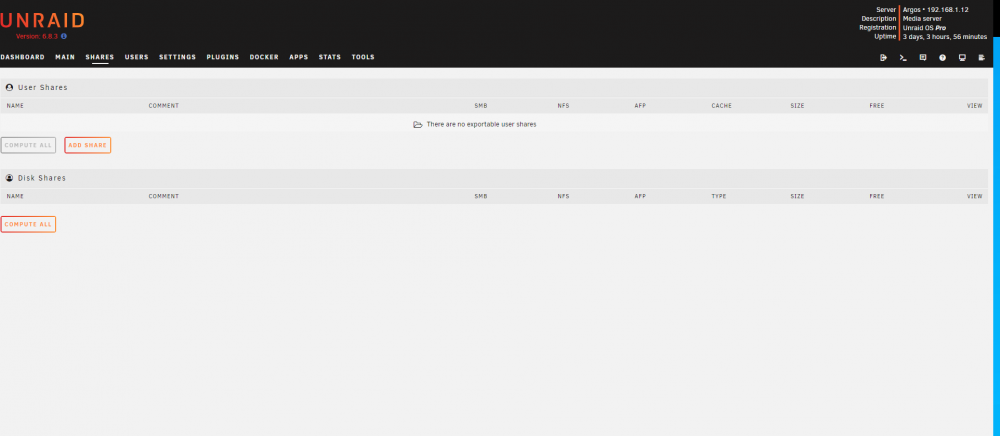Open the system Log icon

click(x=982, y=57)
